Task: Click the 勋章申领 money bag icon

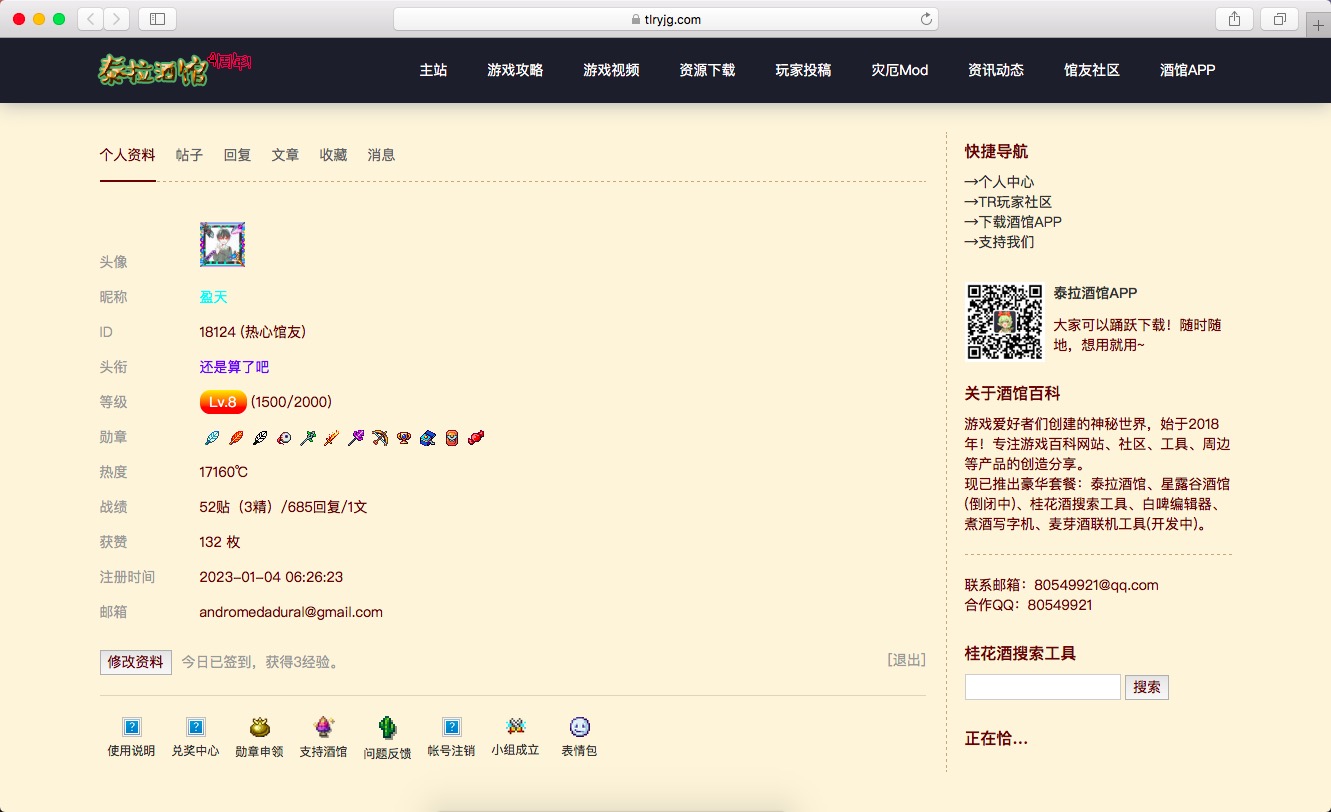Action: tap(259, 727)
